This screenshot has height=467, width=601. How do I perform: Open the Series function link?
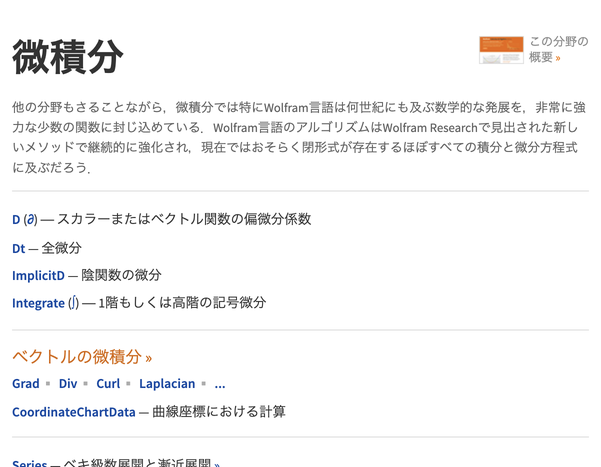(x=30, y=463)
